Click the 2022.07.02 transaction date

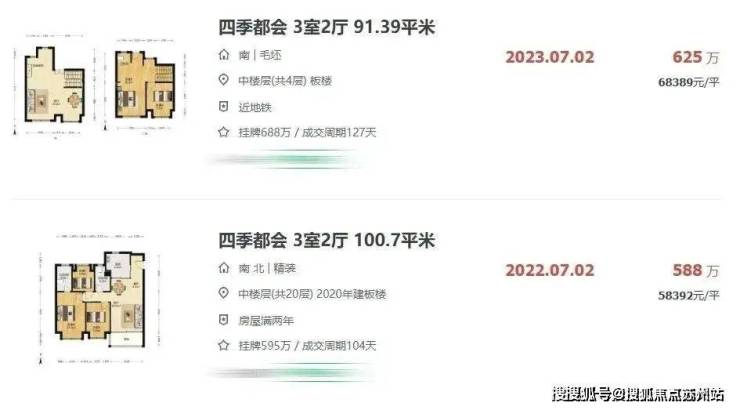550,271
